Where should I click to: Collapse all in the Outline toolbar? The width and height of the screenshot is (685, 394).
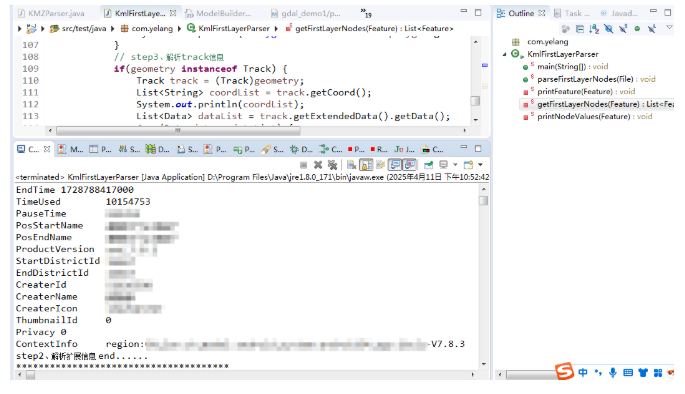coord(580,29)
